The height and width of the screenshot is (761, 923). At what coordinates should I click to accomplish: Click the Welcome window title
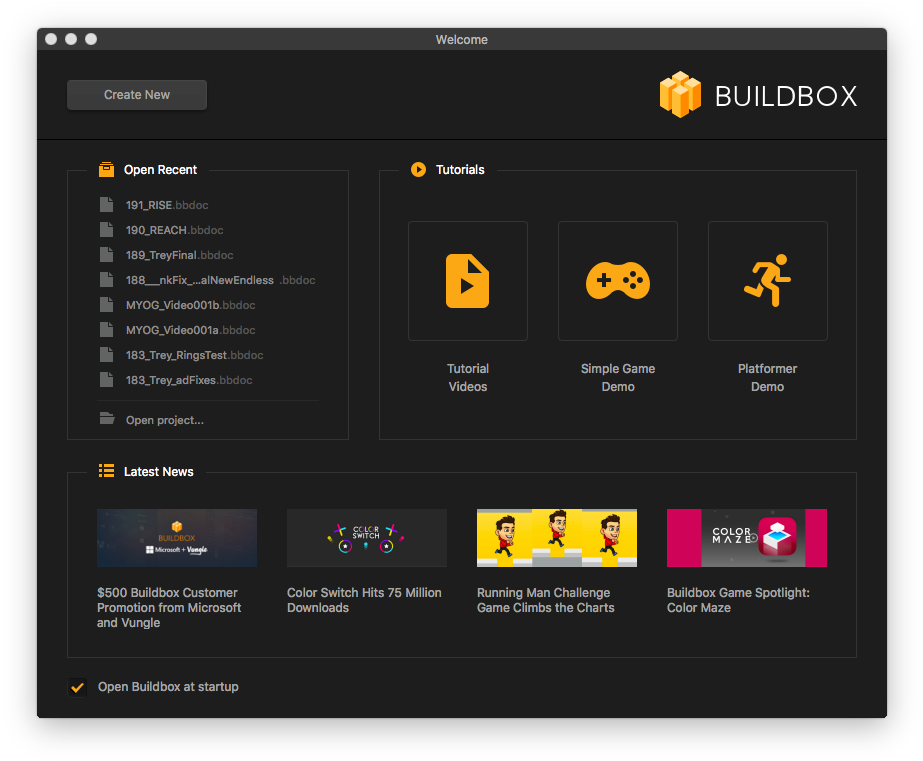coord(462,39)
